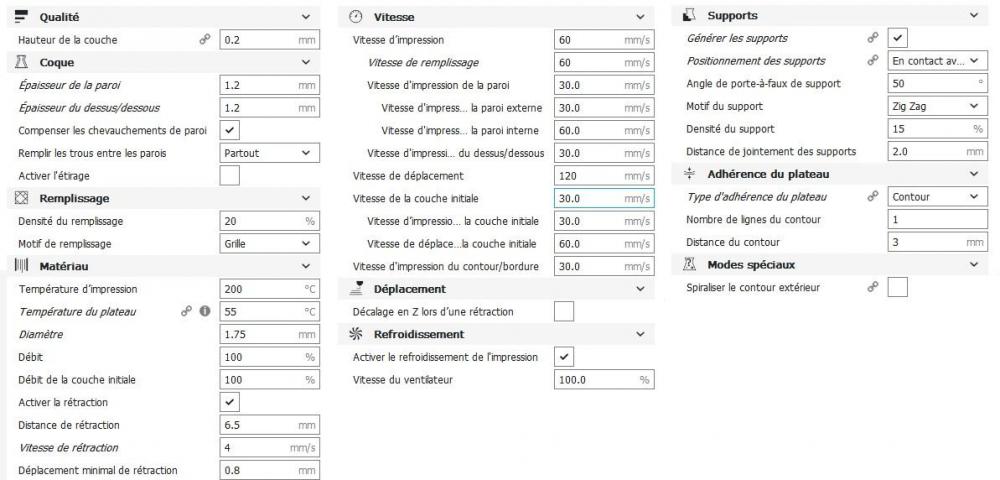This screenshot has width=1000, height=480.
Task: Click the link icon next to Générer les supports
Action: (x=873, y=38)
